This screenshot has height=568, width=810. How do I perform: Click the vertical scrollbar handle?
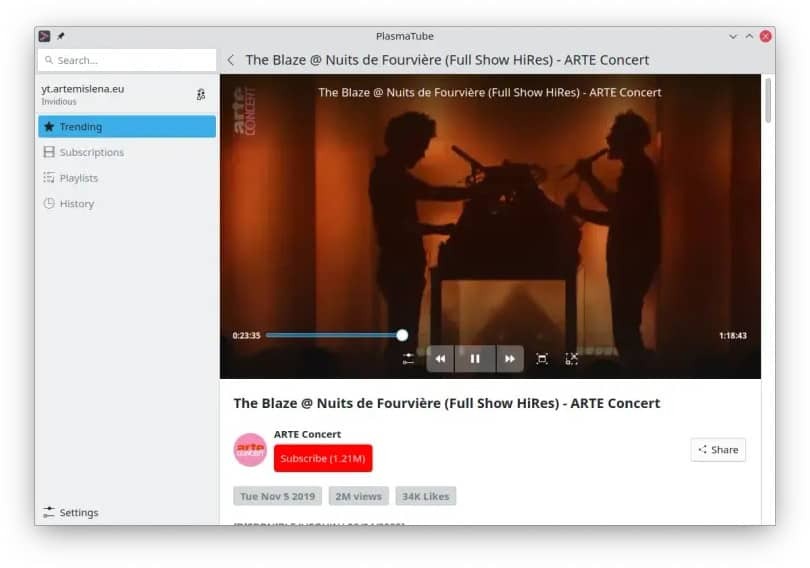(x=768, y=100)
